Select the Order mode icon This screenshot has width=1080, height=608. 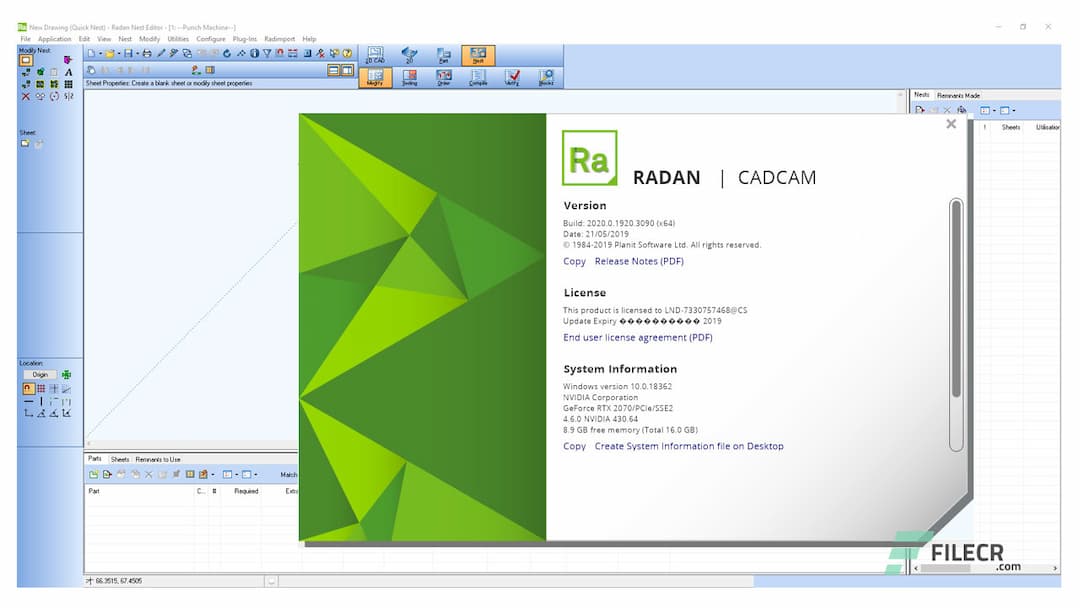pos(442,76)
